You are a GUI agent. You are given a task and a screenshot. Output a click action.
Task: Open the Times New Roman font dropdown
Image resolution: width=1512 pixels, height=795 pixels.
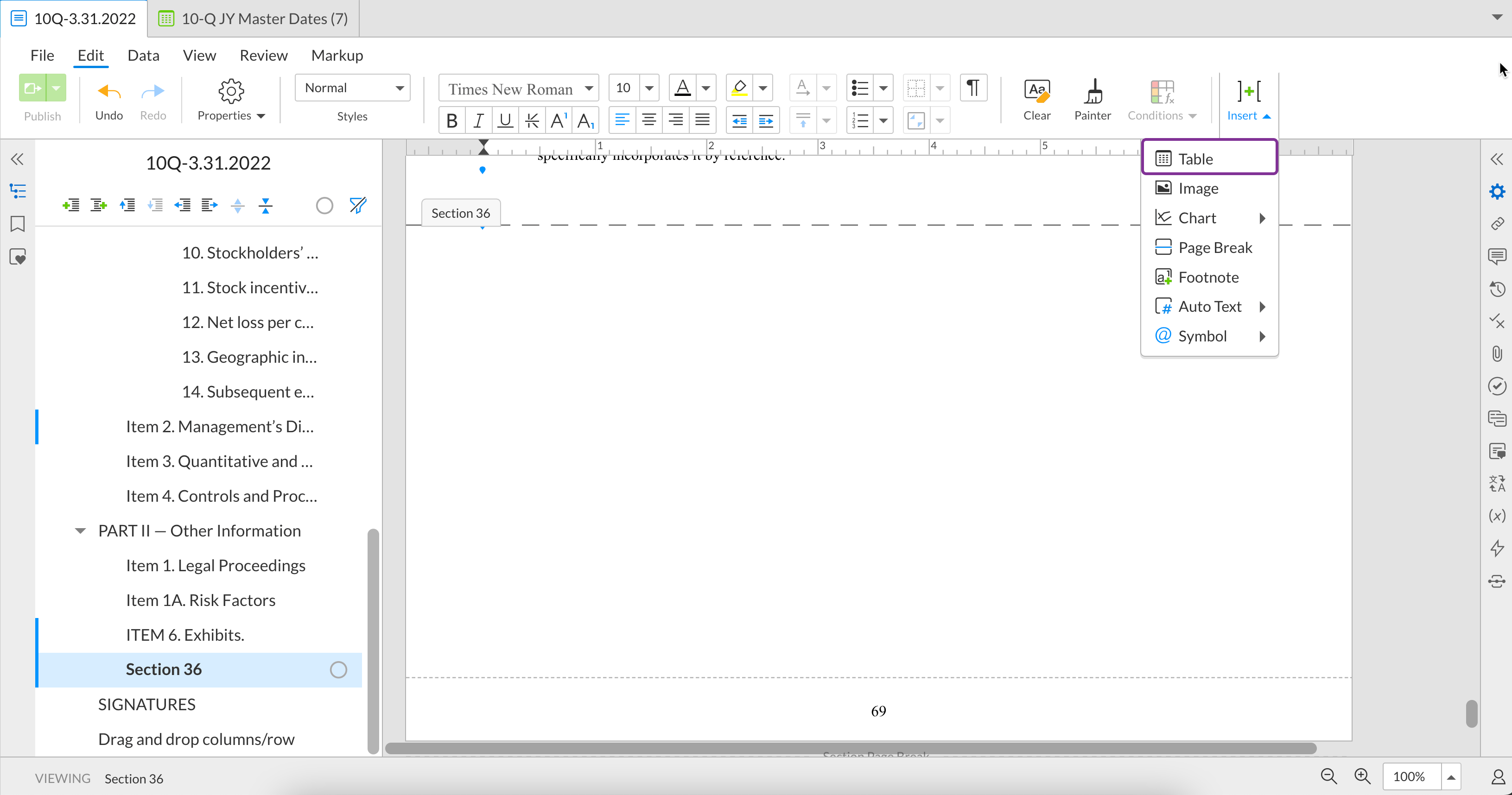point(519,88)
